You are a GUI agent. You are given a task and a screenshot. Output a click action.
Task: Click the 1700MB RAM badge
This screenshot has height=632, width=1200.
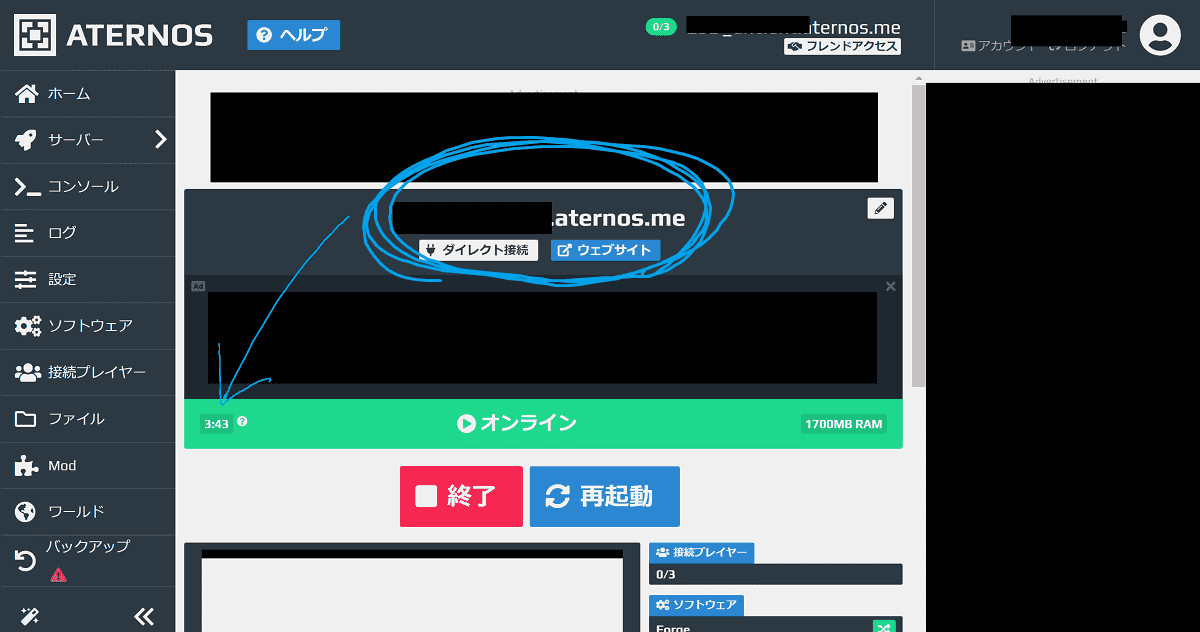tap(844, 424)
